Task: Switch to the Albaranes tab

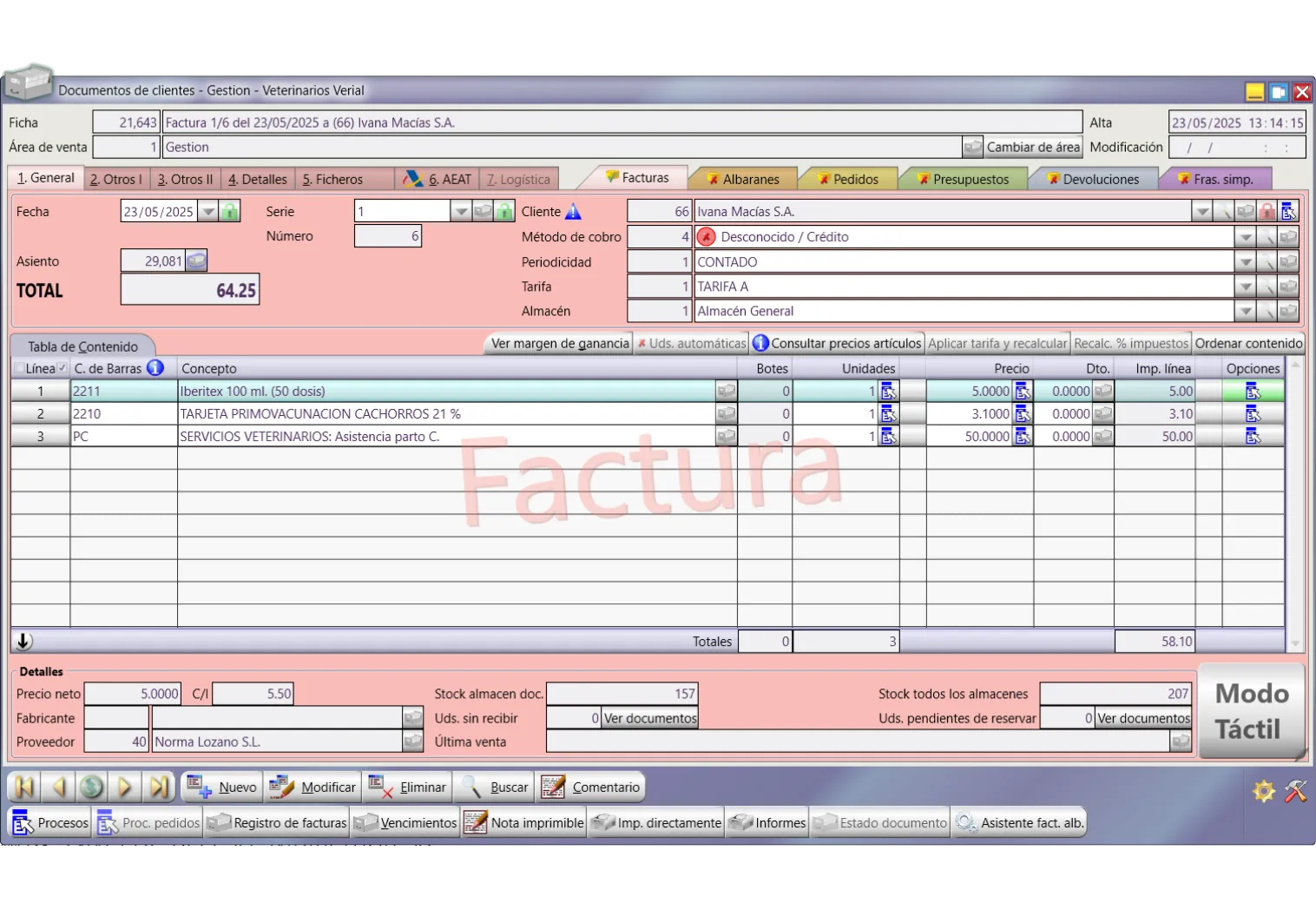Action: (743, 179)
